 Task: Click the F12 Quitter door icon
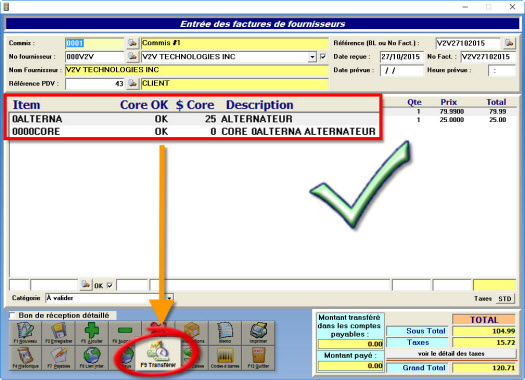258,358
